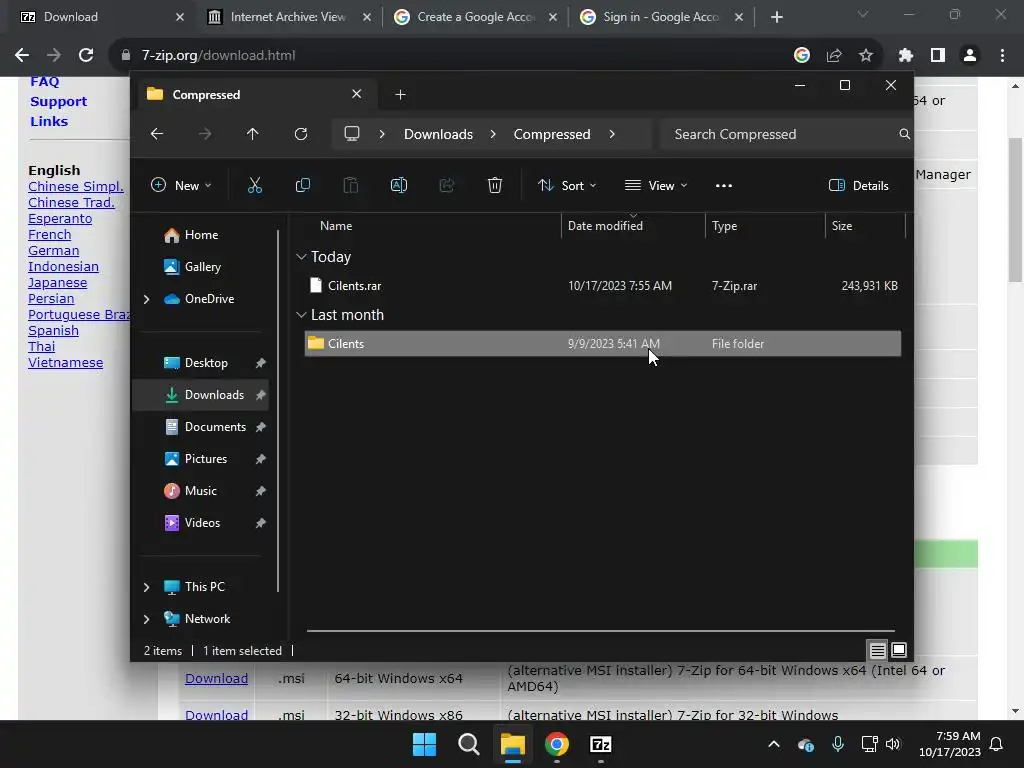Click the Rename icon in Explorer toolbar

coord(398,185)
